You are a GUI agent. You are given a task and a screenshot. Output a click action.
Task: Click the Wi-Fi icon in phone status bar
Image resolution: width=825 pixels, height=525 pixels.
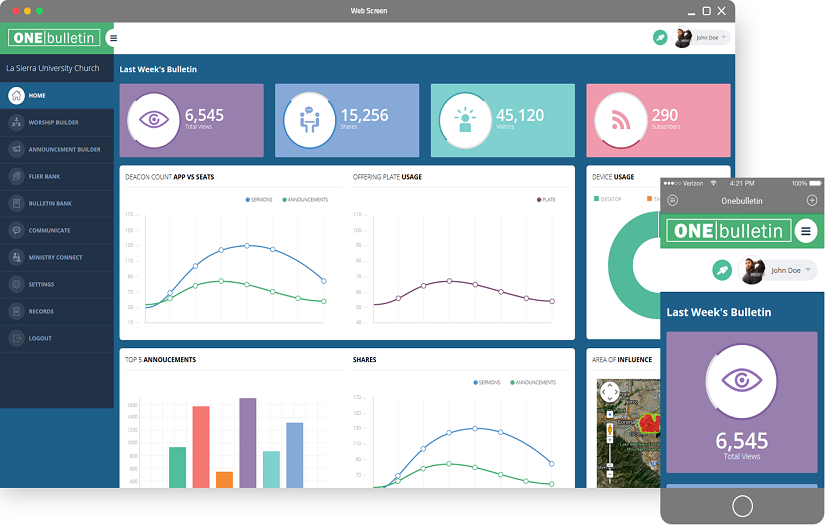(713, 183)
